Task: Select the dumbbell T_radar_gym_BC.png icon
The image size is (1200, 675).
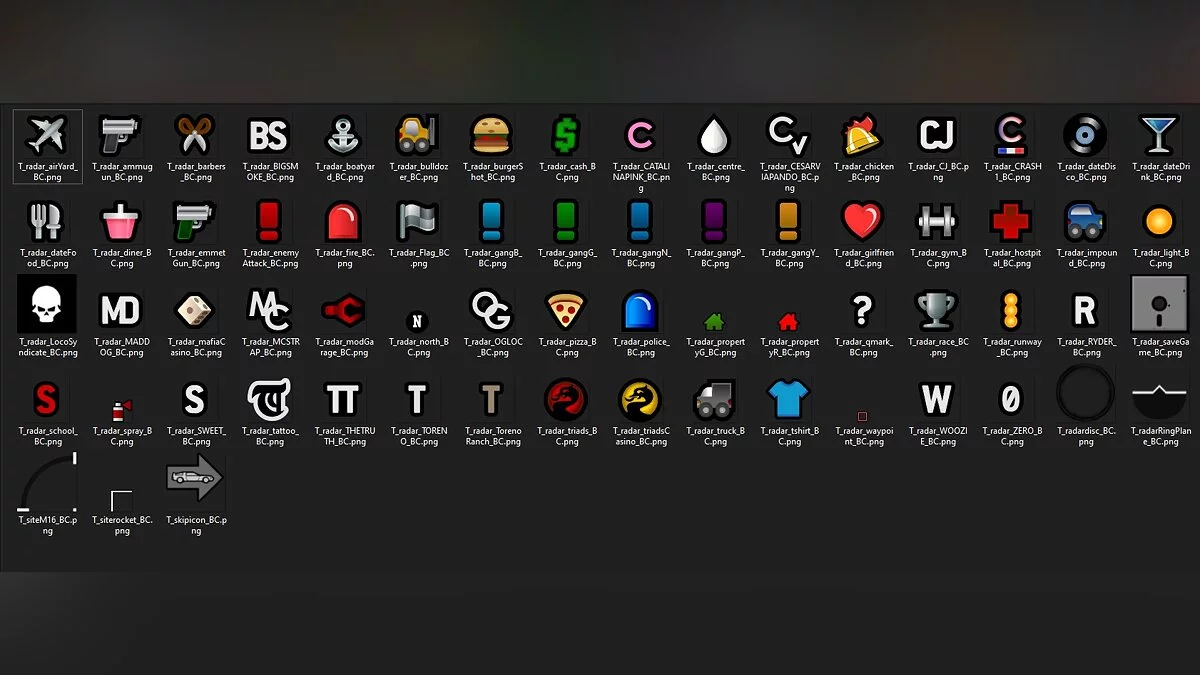Action: (937, 222)
